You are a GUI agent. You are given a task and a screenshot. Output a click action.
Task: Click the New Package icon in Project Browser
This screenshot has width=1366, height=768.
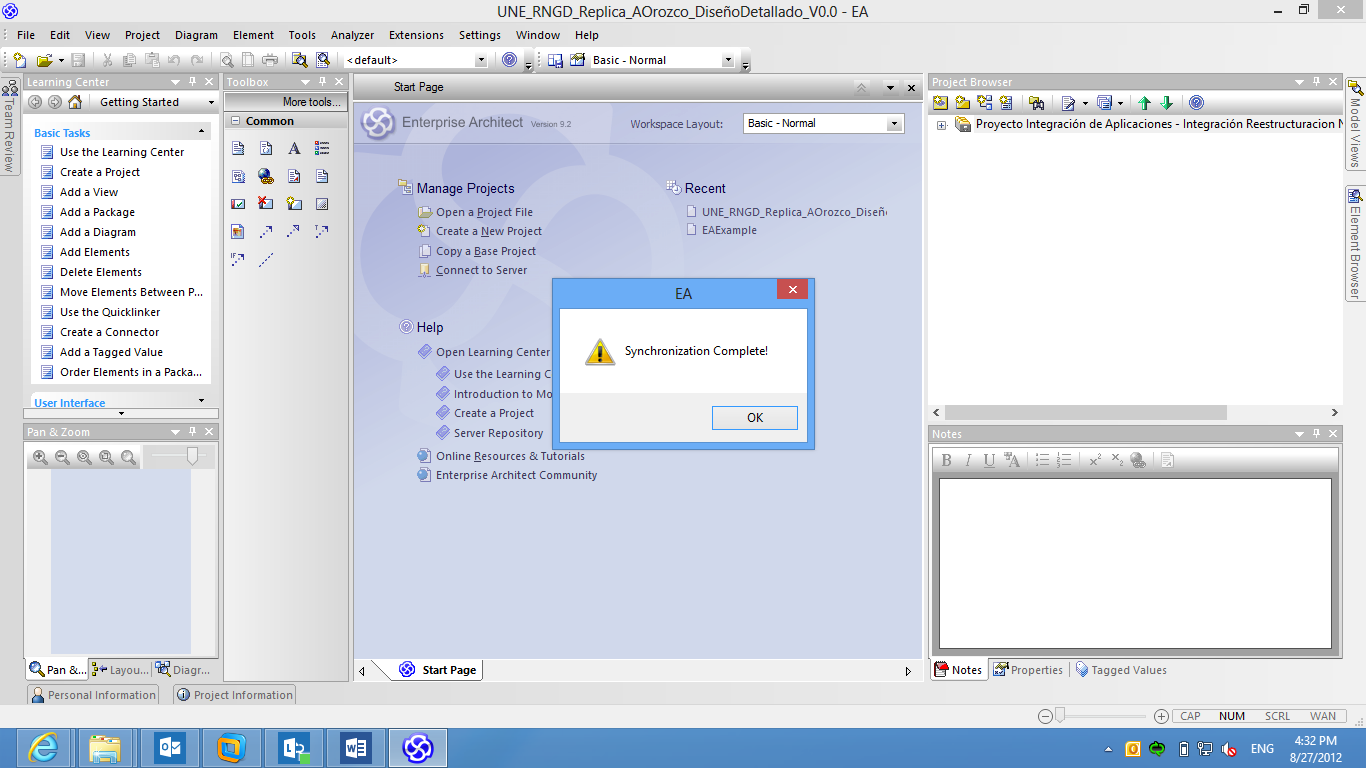(x=962, y=102)
